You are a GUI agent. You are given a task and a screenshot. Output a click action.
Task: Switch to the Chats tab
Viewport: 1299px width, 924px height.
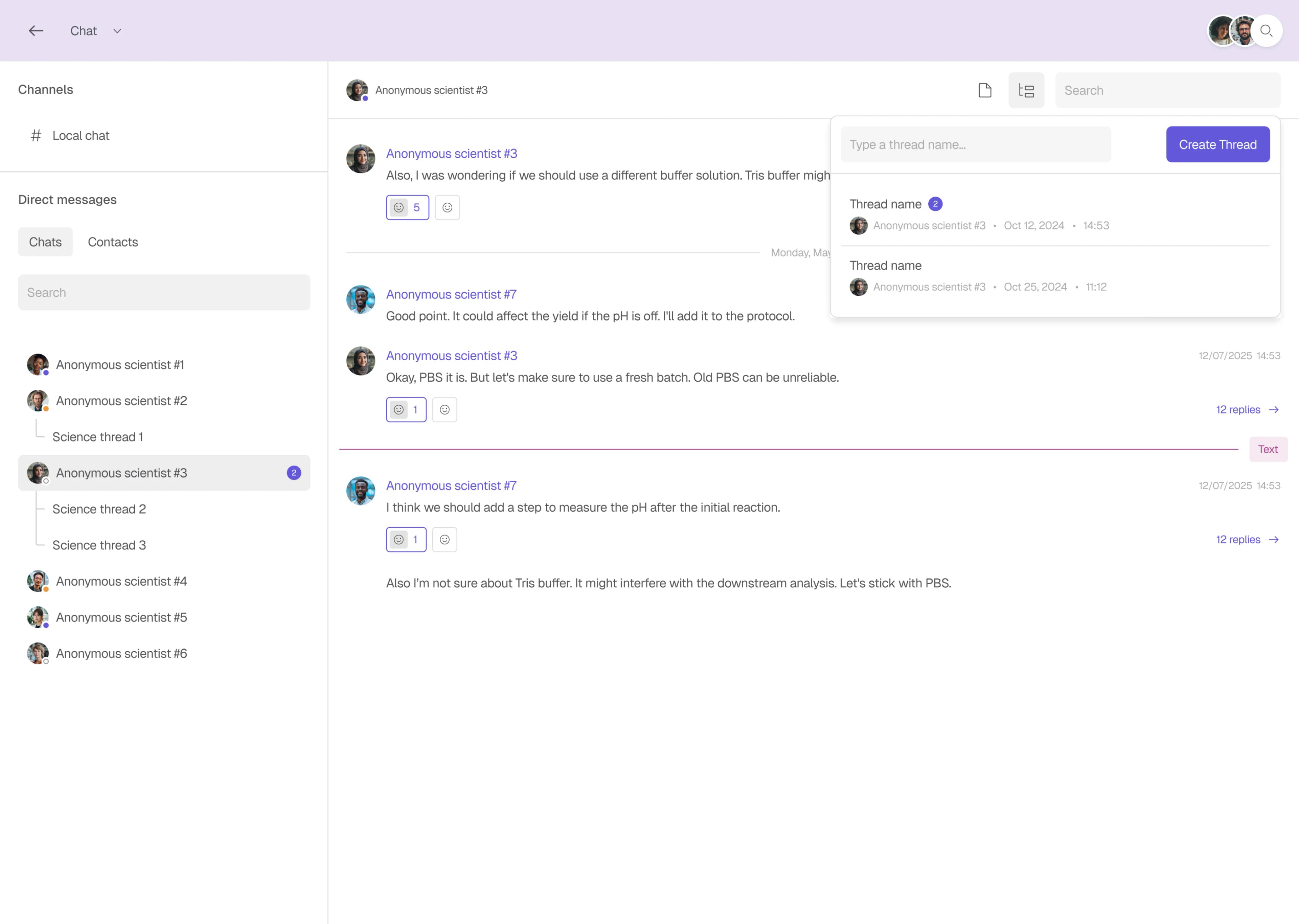[46, 242]
